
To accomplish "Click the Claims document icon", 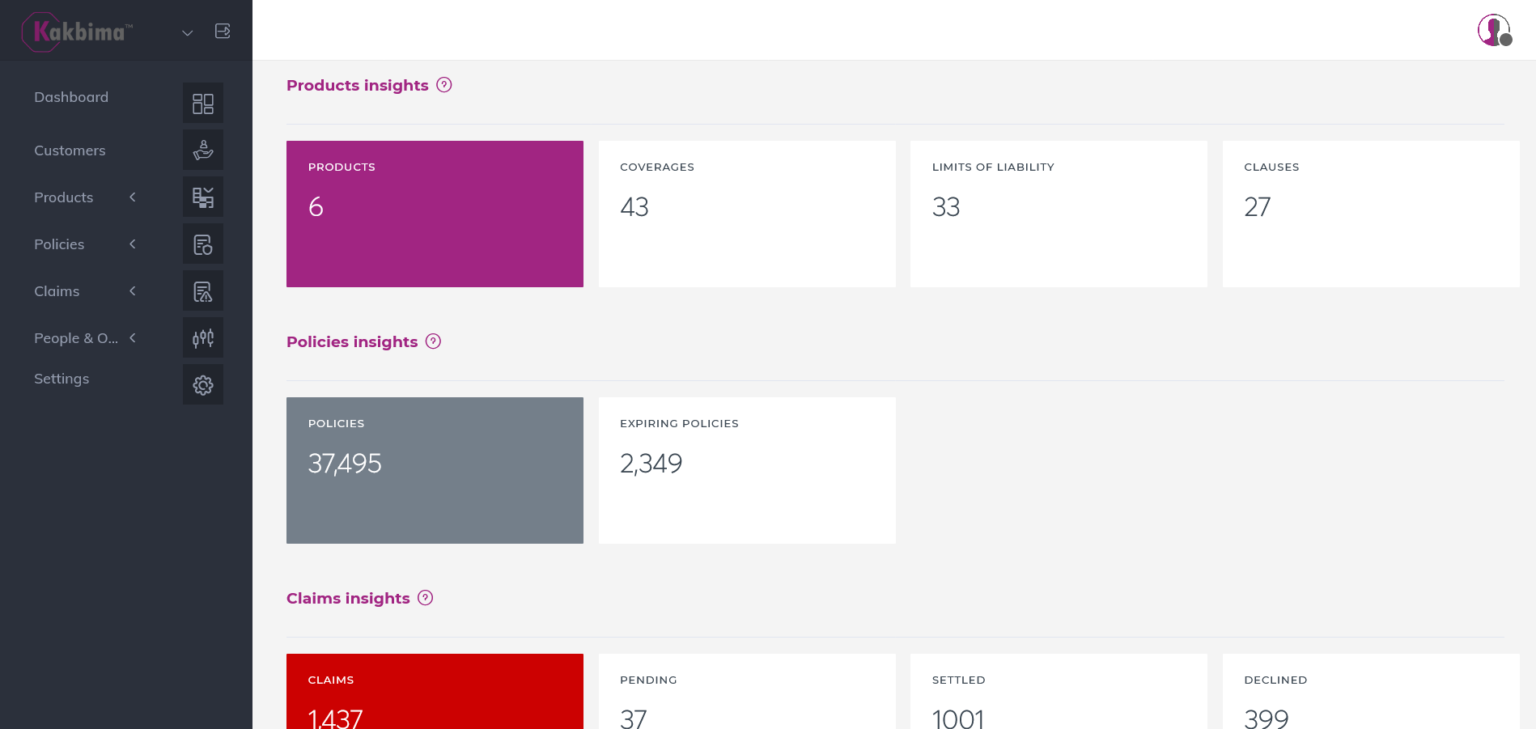I will 203,291.
